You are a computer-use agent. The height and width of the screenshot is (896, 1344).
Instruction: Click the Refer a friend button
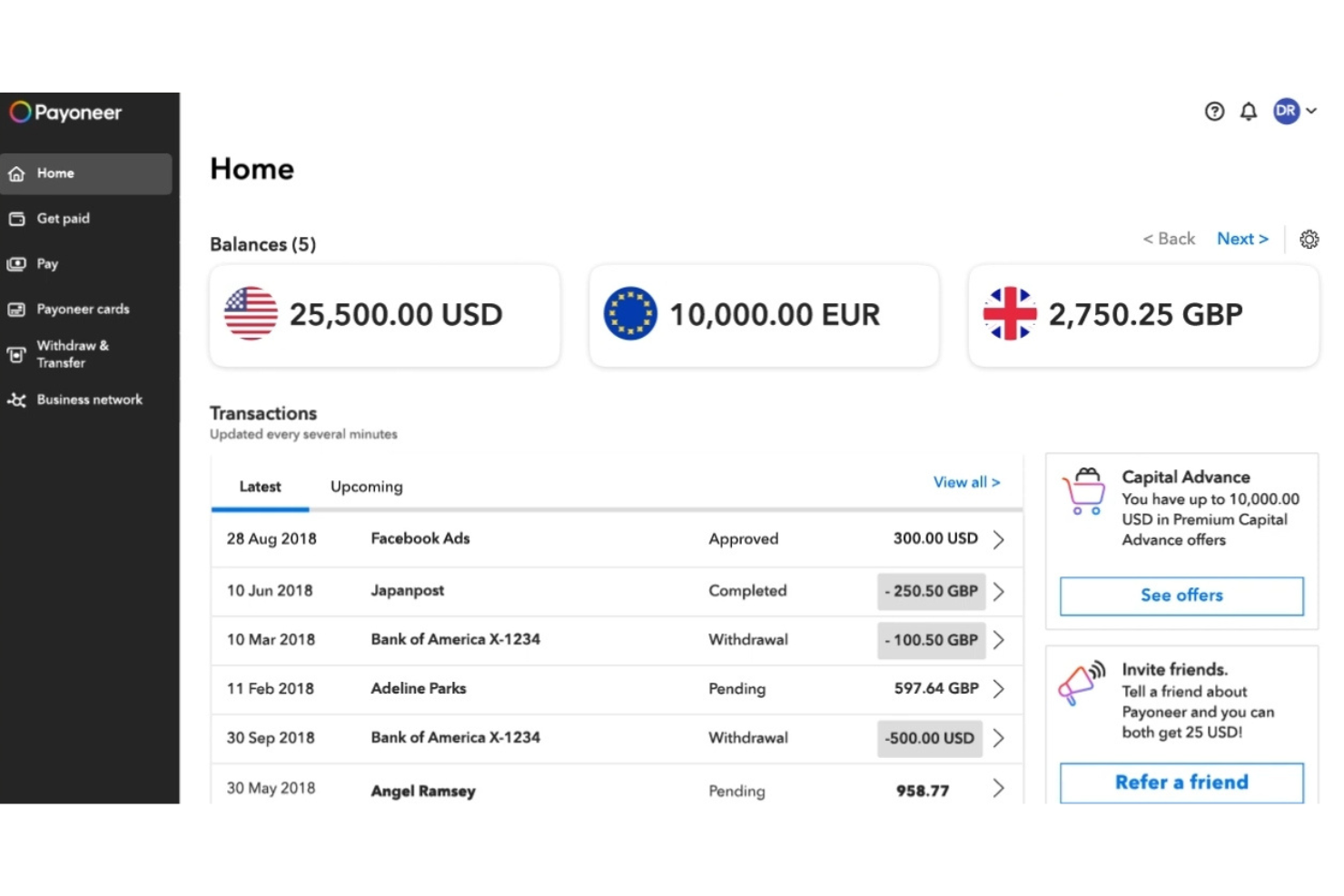tap(1181, 782)
